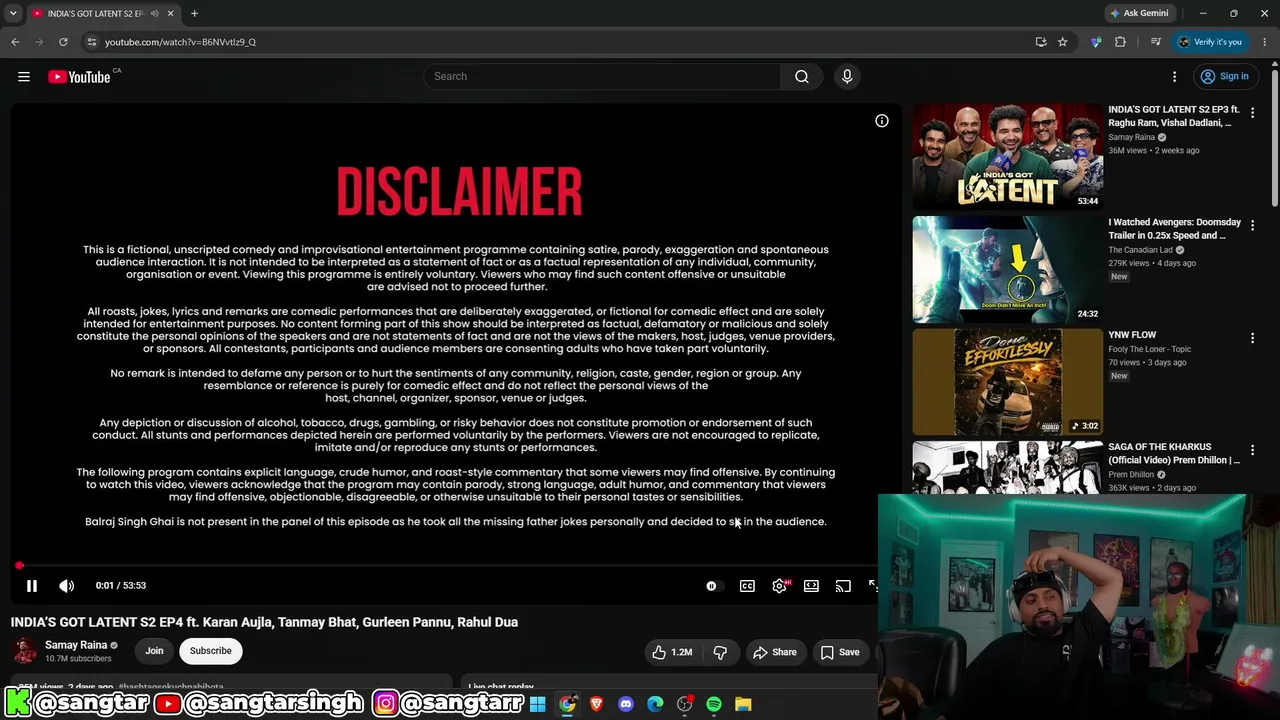This screenshot has height=720, width=1280.
Task: Mute the tab using speaker icon
Action: tap(154, 14)
